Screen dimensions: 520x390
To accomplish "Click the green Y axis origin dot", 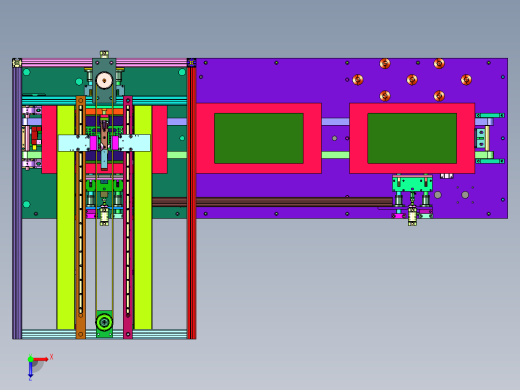I will pyautogui.click(x=30, y=359).
